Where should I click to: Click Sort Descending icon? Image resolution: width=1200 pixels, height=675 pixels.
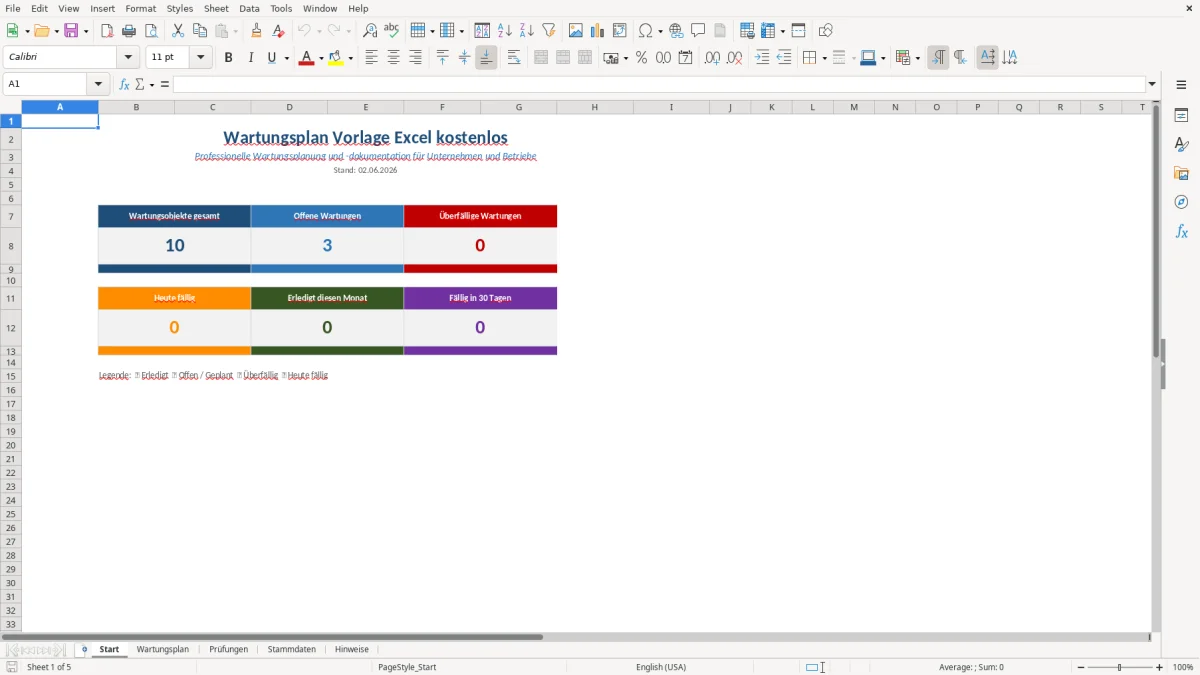pyautogui.click(x=527, y=31)
